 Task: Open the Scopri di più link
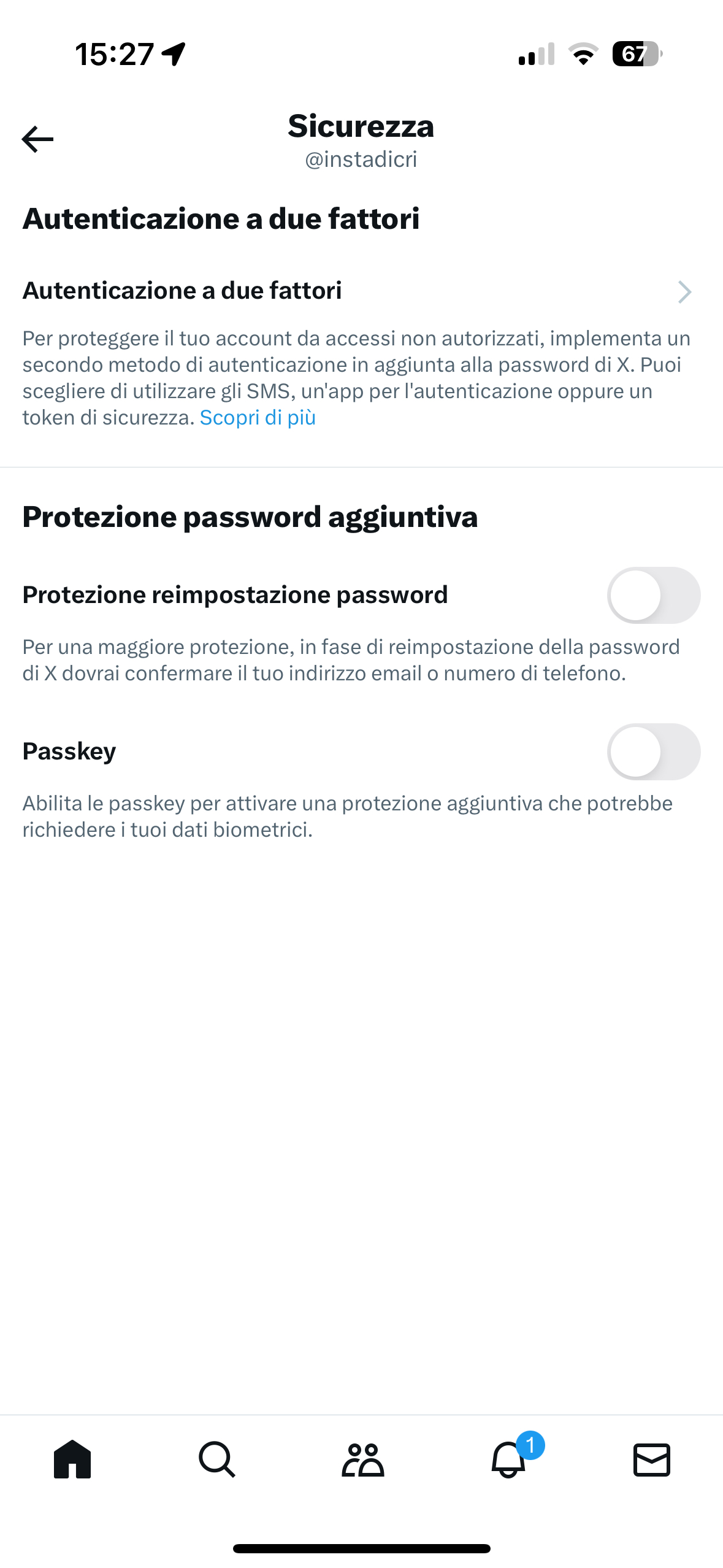(x=258, y=418)
